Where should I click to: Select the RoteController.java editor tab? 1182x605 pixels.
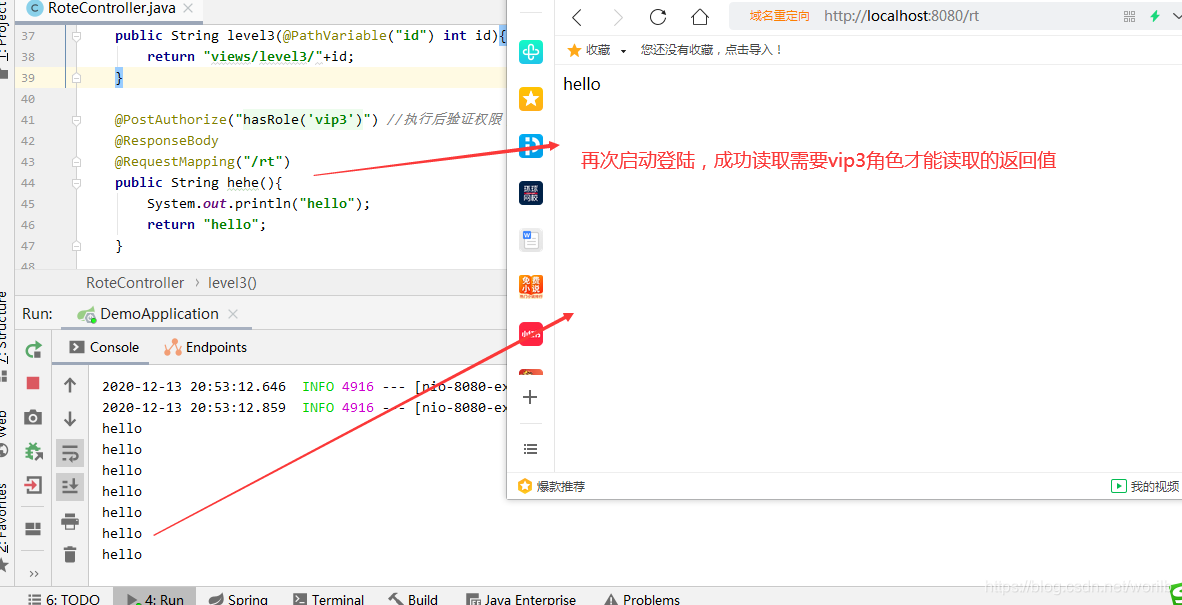coord(110,9)
